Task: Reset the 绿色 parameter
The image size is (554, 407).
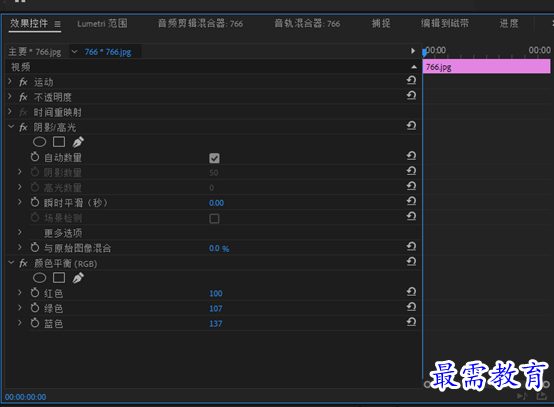Action: click(x=411, y=307)
